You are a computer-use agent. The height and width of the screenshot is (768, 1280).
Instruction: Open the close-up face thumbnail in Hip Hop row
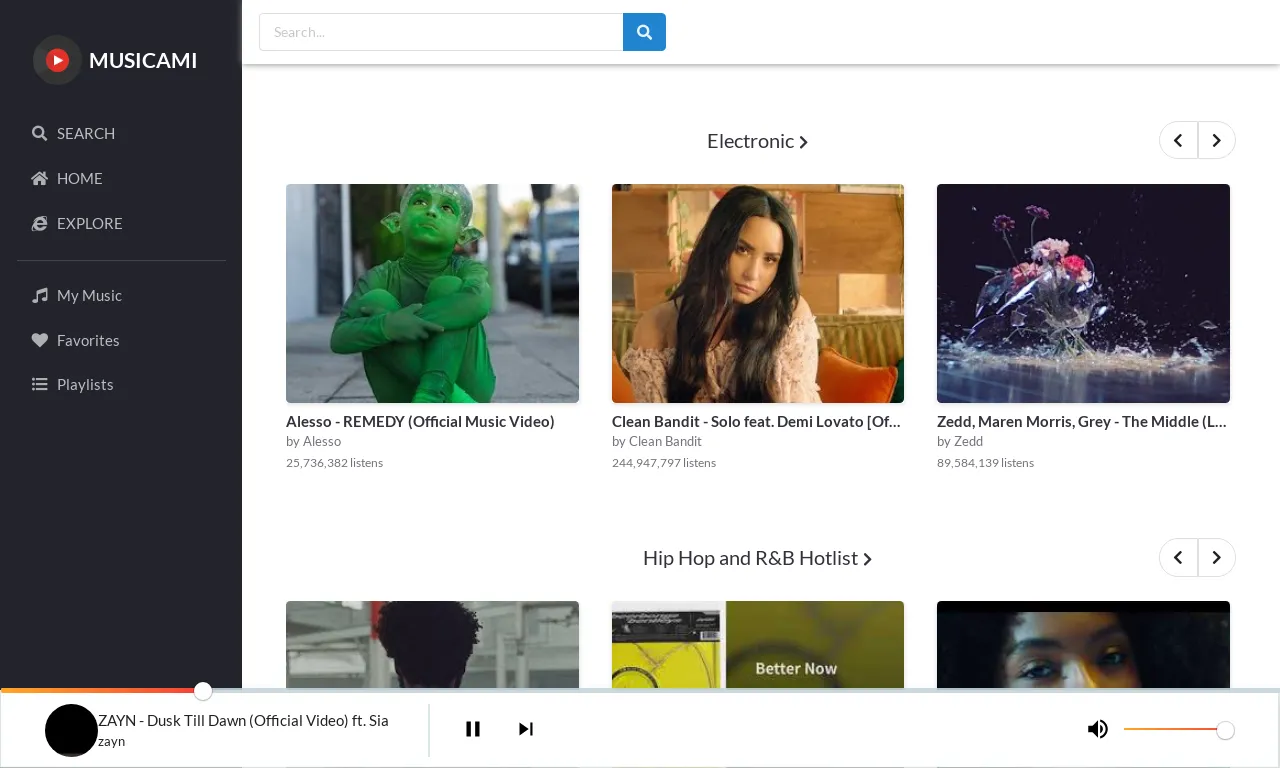[x=1083, y=645]
